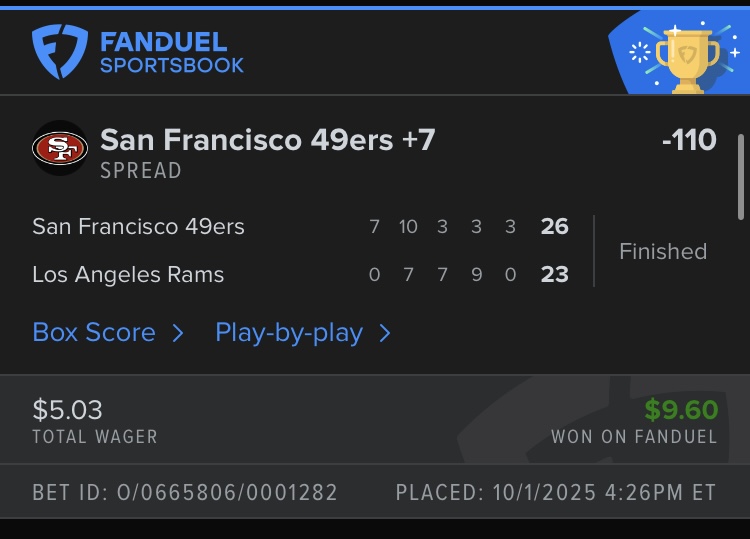Image resolution: width=750 pixels, height=539 pixels.
Task: Click the FanDuel shield logo icon
Action: [60, 52]
